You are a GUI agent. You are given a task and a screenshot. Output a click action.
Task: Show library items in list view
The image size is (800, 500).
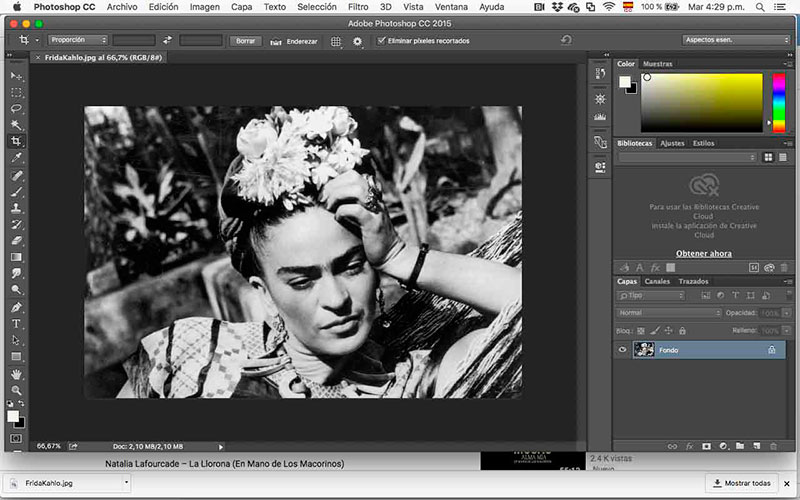coord(783,158)
